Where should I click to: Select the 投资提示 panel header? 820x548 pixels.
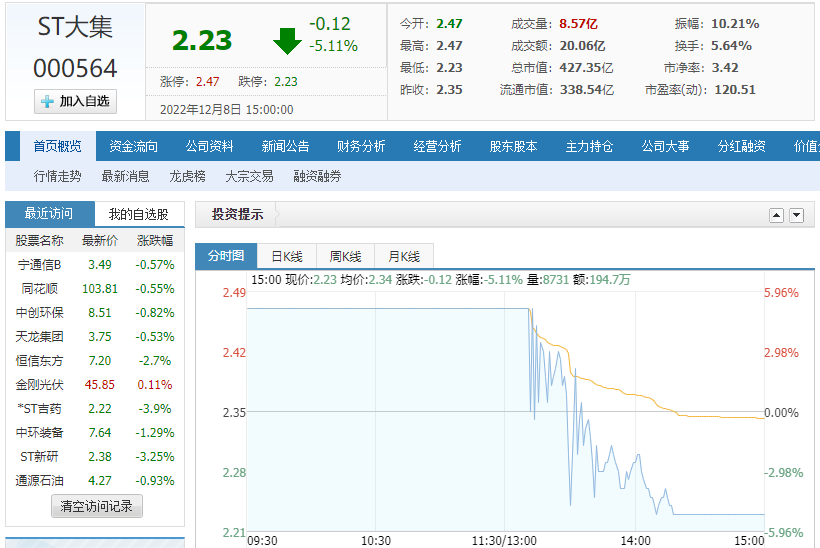click(238, 214)
